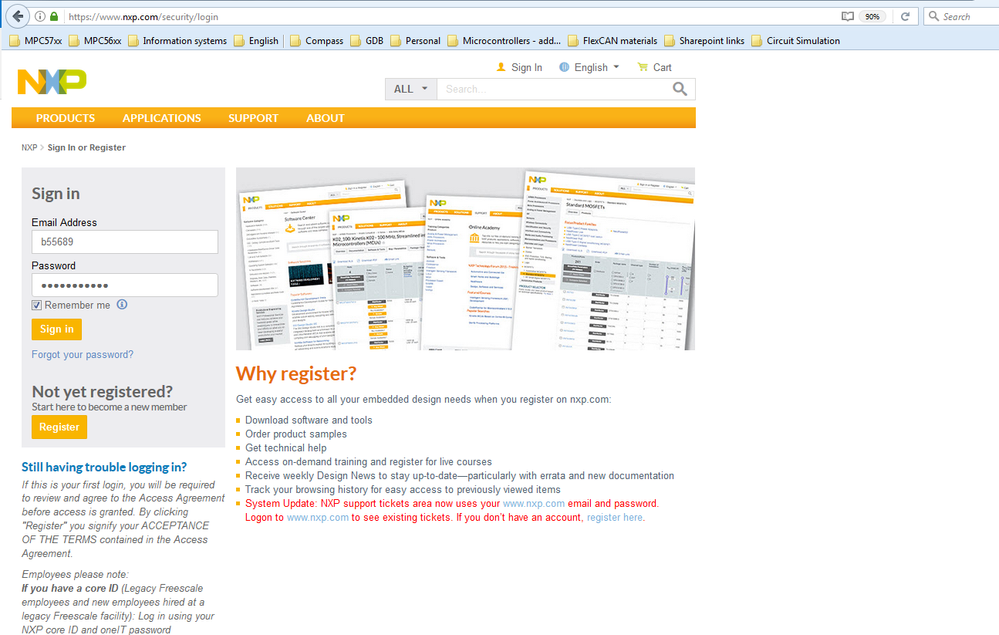Click 'Not yet registered?' heading
Viewport: 999px width, 635px height.
102,392
